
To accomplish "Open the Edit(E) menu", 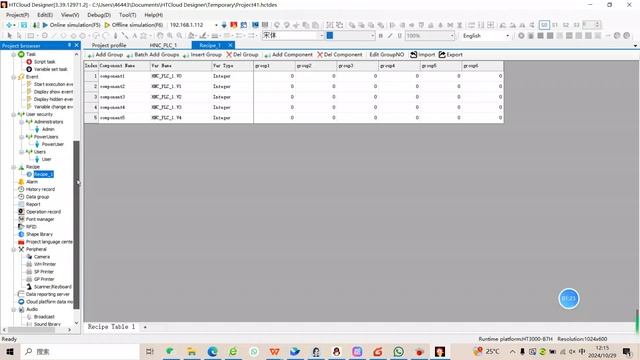I will [x=45, y=15].
